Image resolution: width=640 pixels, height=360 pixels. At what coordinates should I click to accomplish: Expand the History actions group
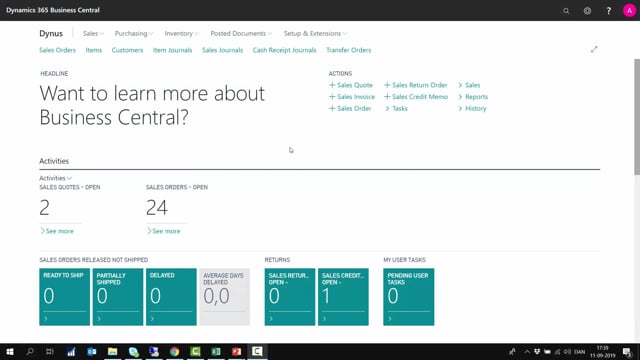[x=472, y=108]
